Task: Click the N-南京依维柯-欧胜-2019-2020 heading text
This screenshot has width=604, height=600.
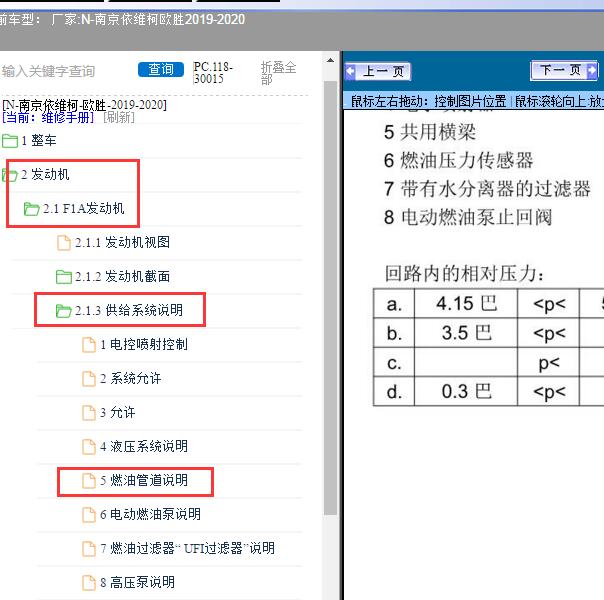Action: pos(84,105)
